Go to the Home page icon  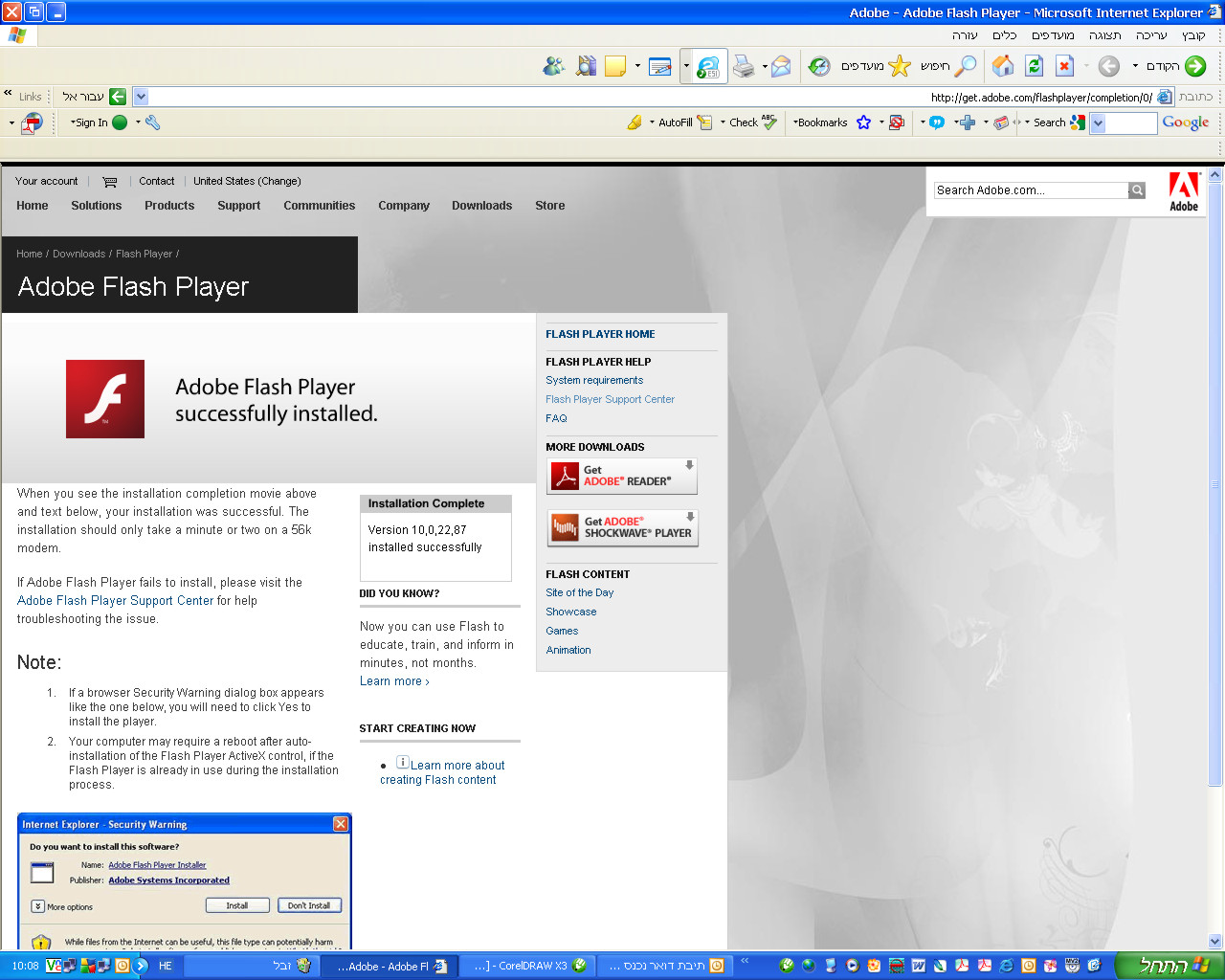[1003, 66]
